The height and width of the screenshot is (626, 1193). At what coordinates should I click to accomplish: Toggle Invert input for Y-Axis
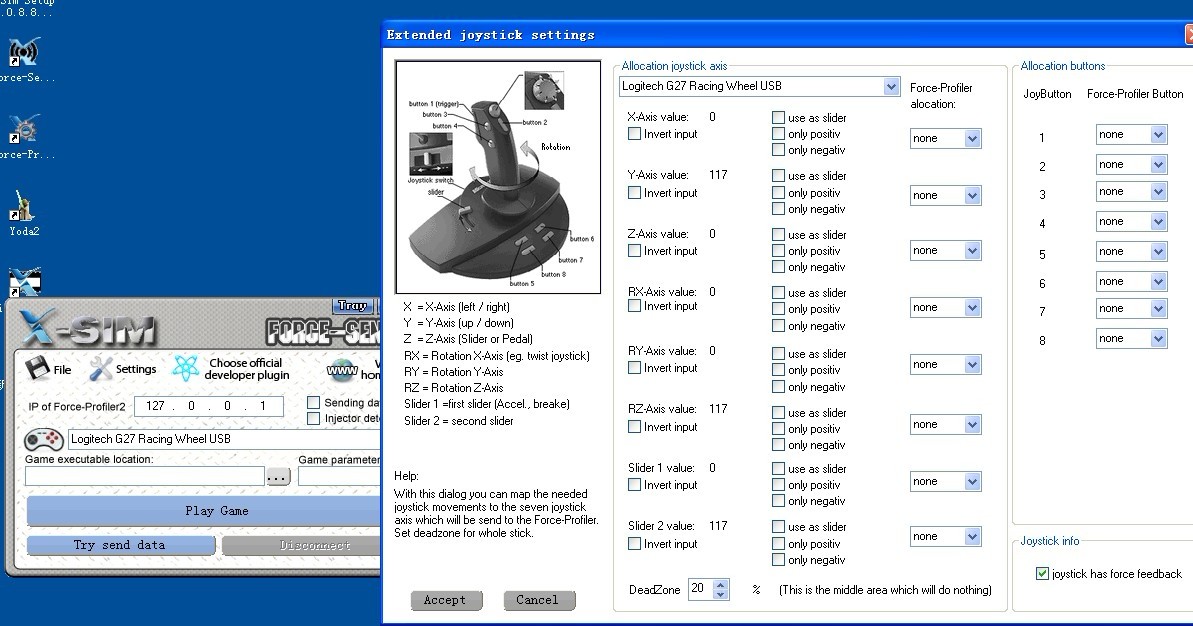pos(634,193)
